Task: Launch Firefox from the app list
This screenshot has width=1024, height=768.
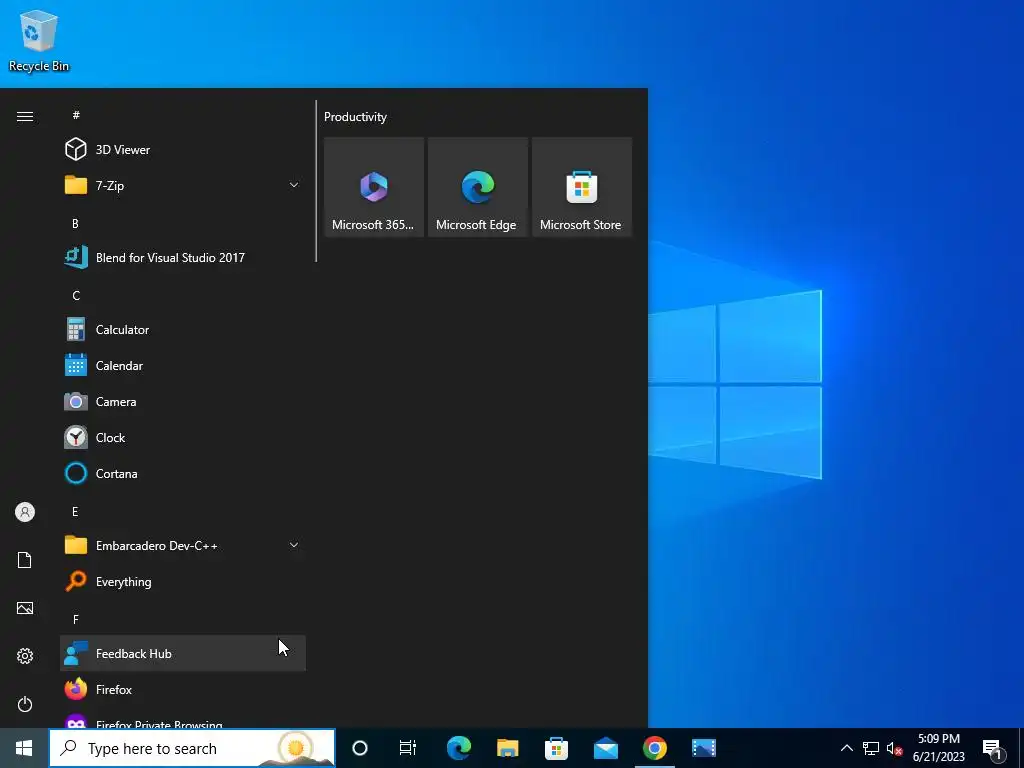Action: 183,689
